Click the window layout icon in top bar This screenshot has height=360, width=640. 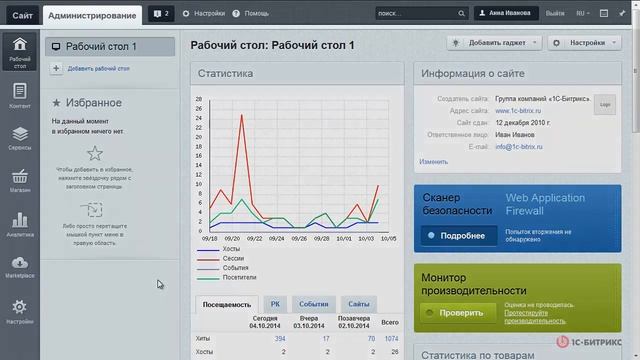point(604,13)
